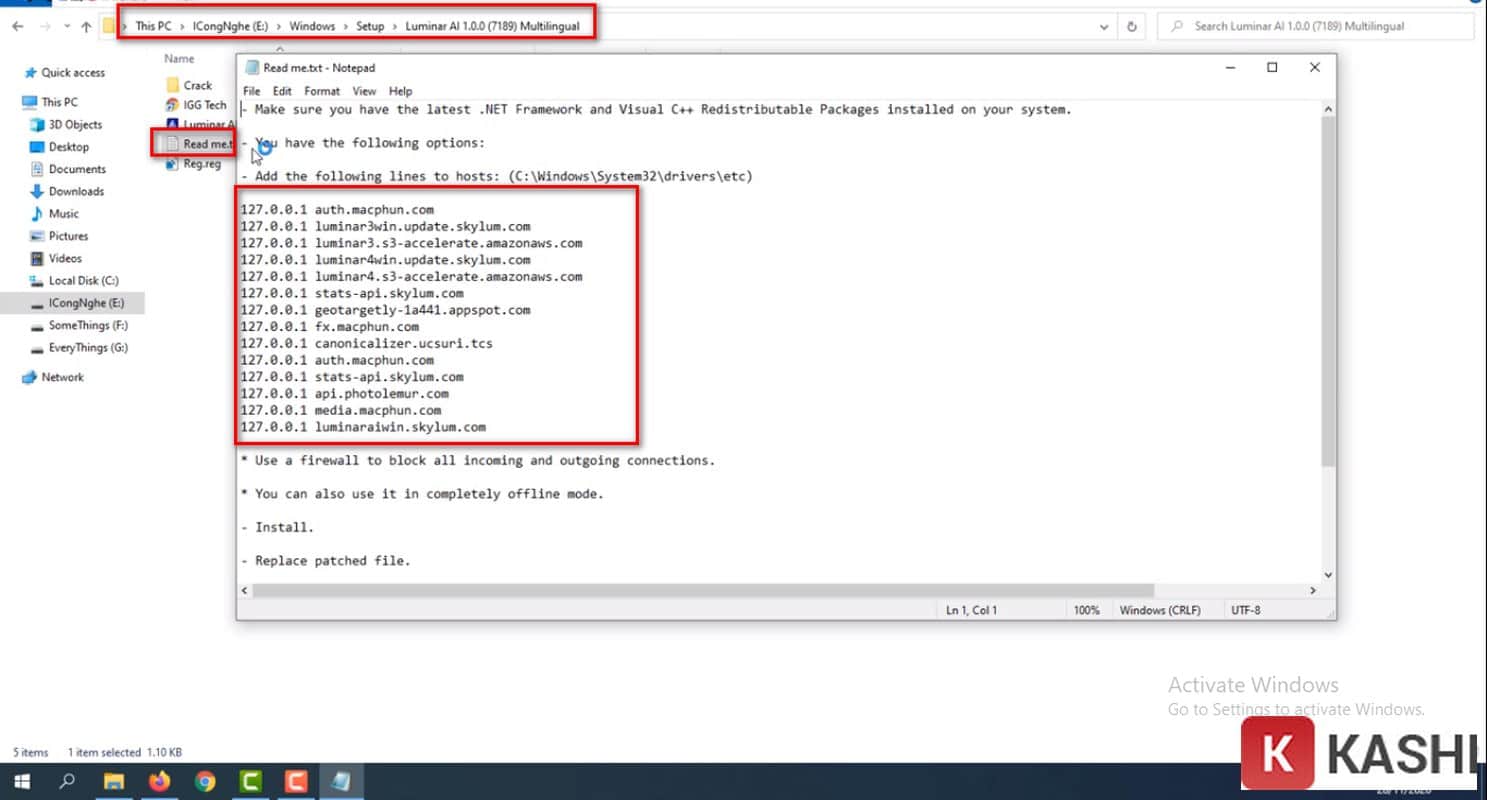Open Notepad Edit menu
This screenshot has height=800, width=1487.
(282, 91)
